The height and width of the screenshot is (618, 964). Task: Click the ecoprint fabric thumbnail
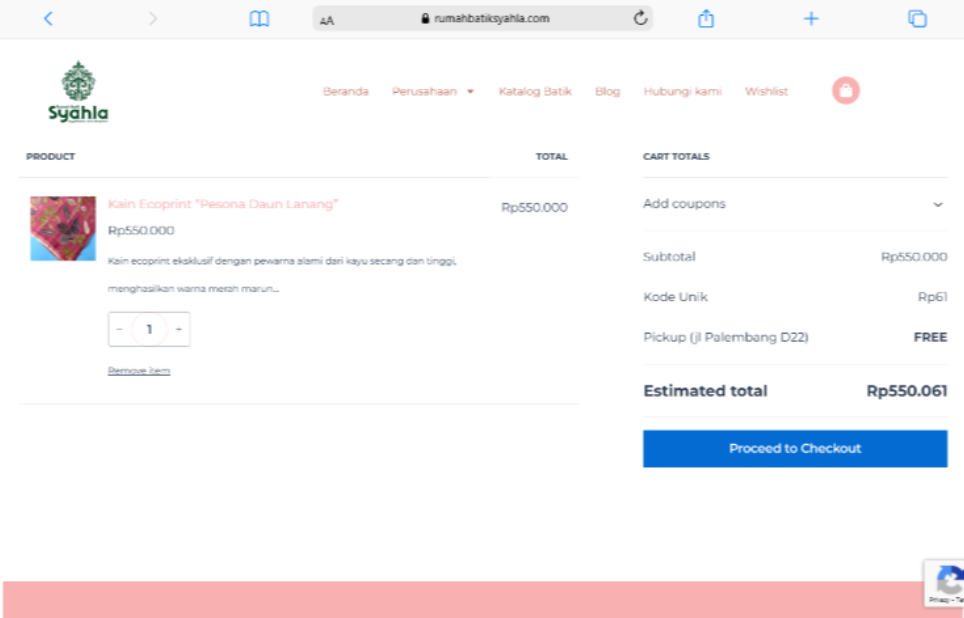point(62,228)
